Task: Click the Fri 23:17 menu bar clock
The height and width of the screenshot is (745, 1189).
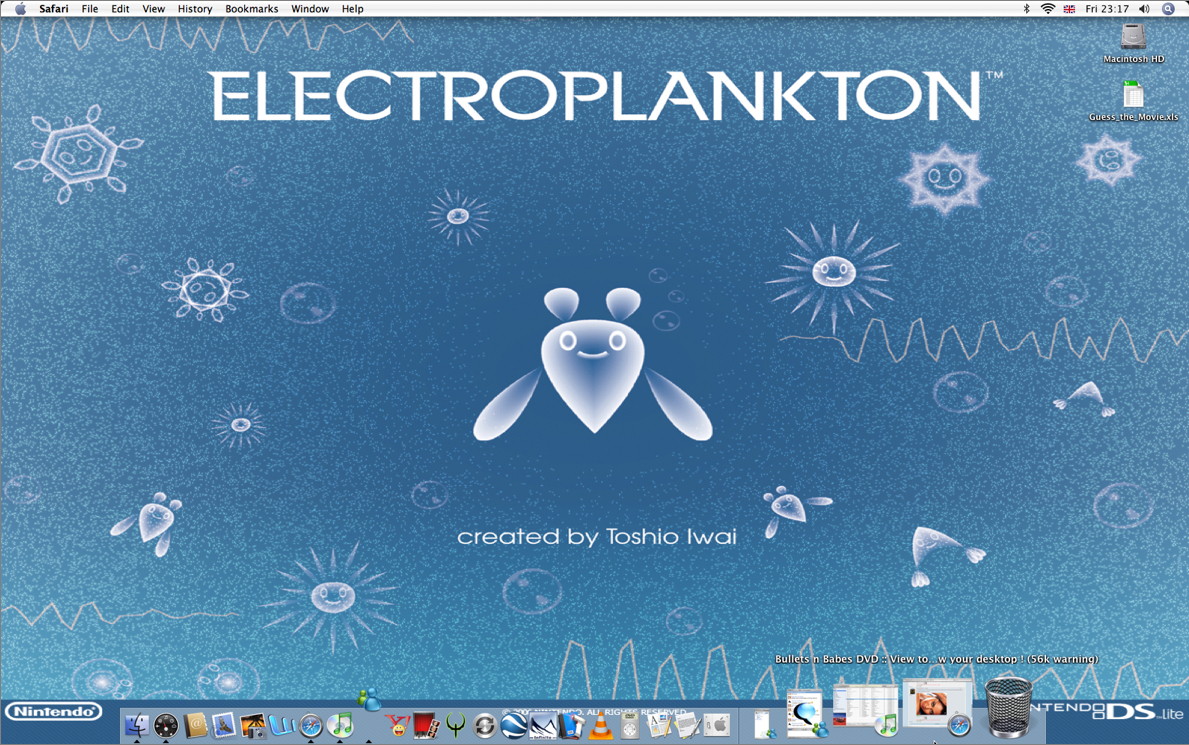Action: coord(1107,9)
